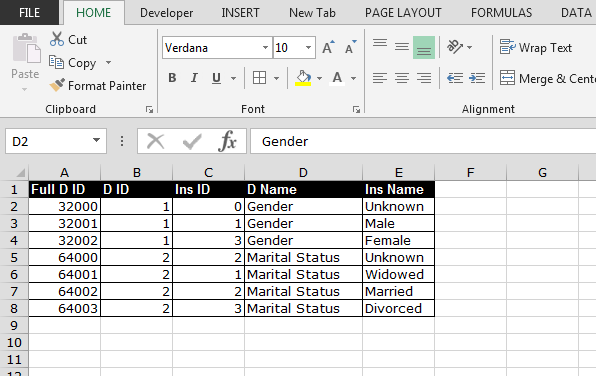The height and width of the screenshot is (376, 596).
Task: Open Insert Function via fx icon
Action: pos(227,141)
